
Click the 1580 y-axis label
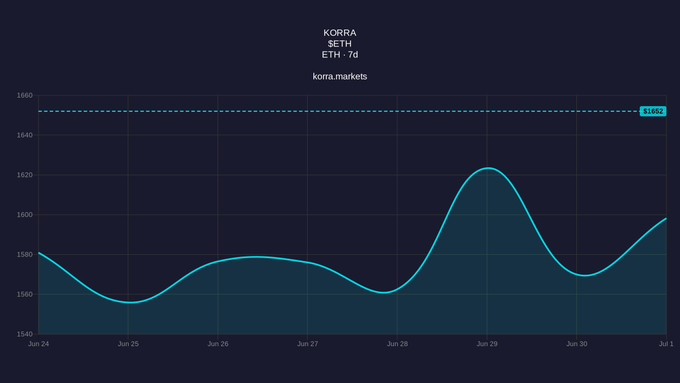[x=25, y=255]
